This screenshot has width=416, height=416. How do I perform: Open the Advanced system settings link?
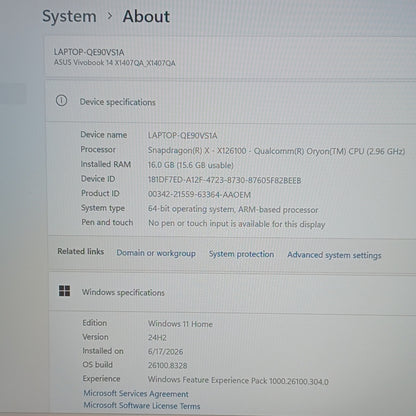coord(334,255)
